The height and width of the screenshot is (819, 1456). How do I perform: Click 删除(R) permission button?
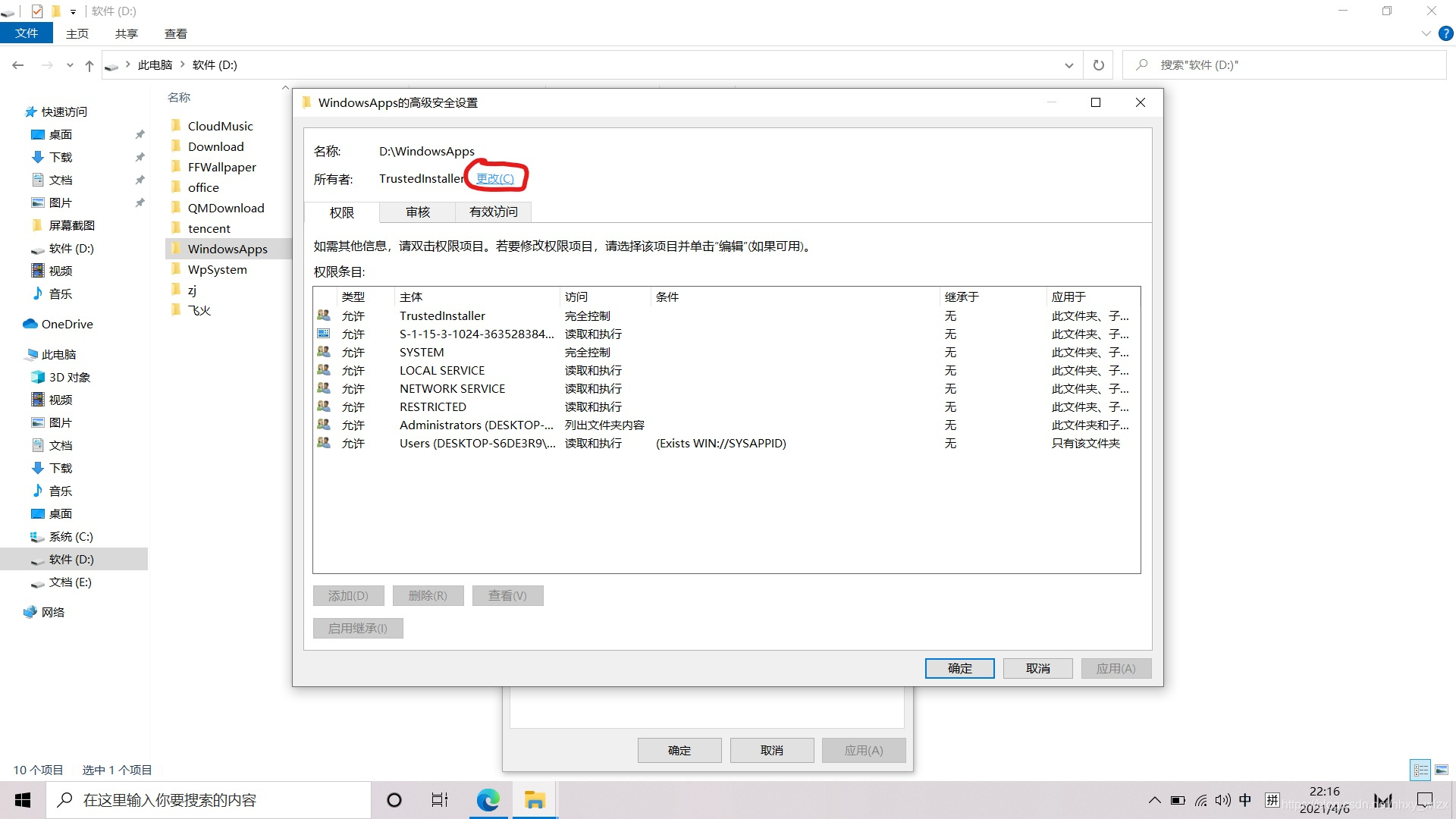click(x=425, y=595)
